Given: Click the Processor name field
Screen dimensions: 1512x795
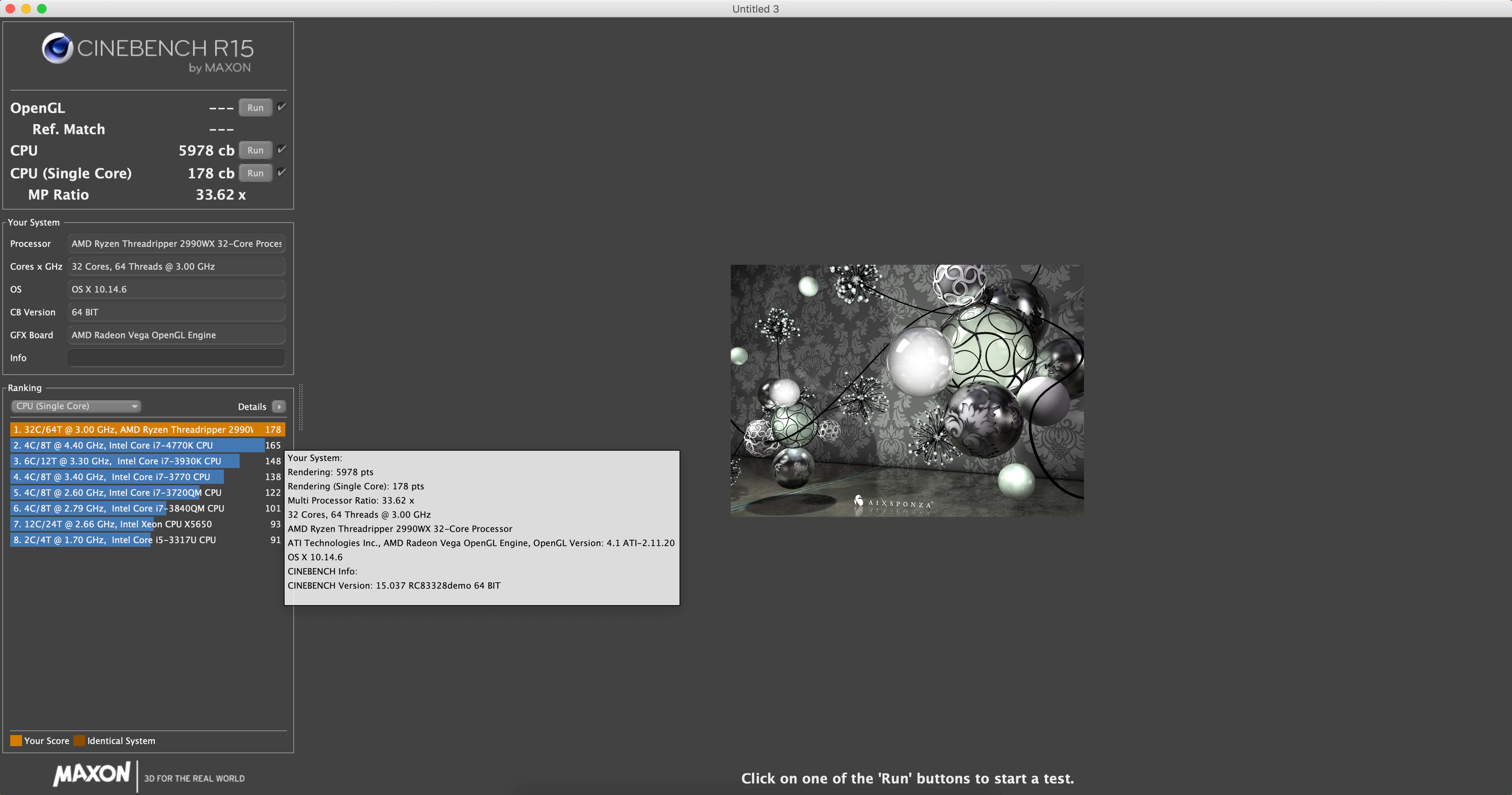Looking at the screenshot, I should [176, 243].
